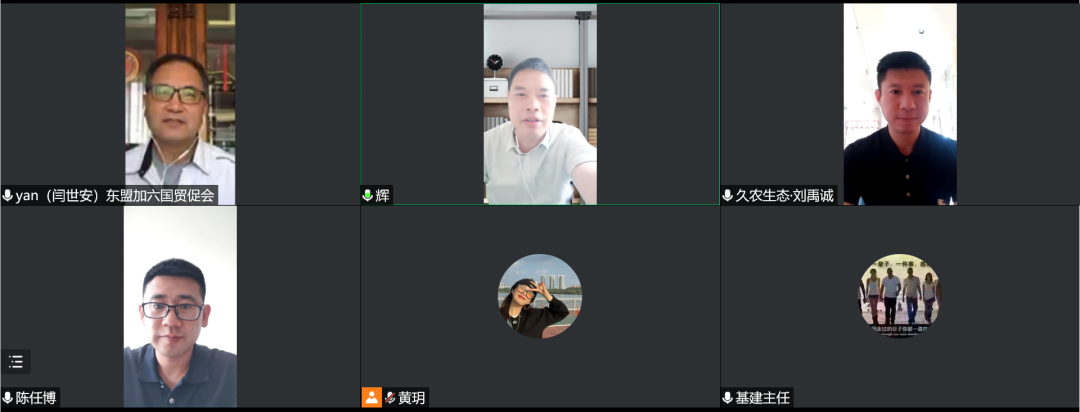Image resolution: width=1080 pixels, height=412 pixels.
Task: Select 黄玥's round profile avatar
Action: [540, 296]
